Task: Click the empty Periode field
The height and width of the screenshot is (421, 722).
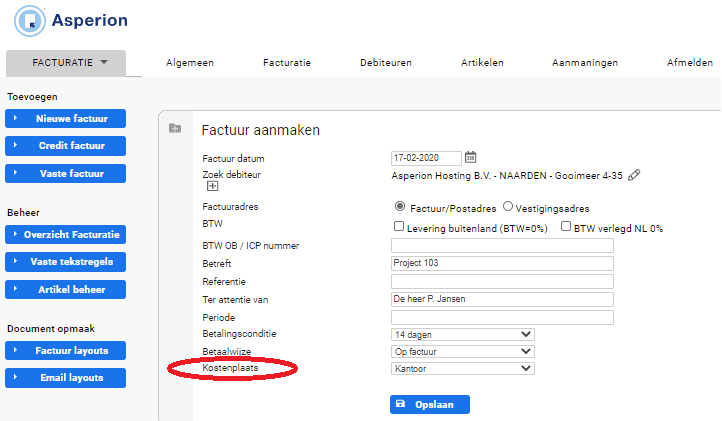Action: pyautogui.click(x=502, y=317)
